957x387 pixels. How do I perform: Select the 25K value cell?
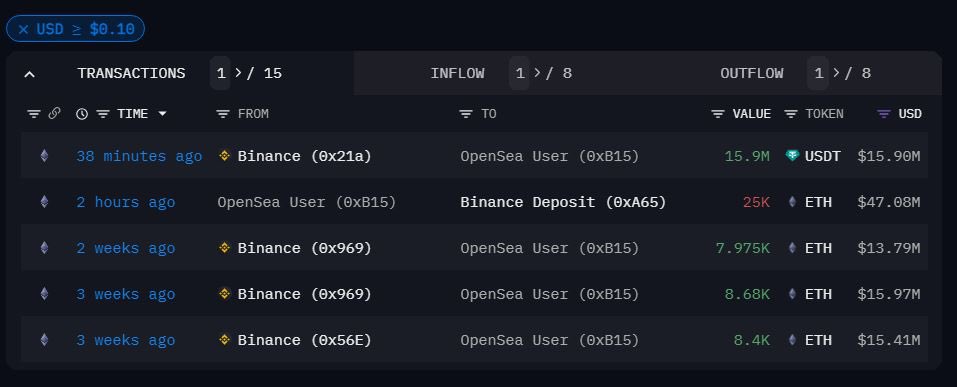click(756, 202)
